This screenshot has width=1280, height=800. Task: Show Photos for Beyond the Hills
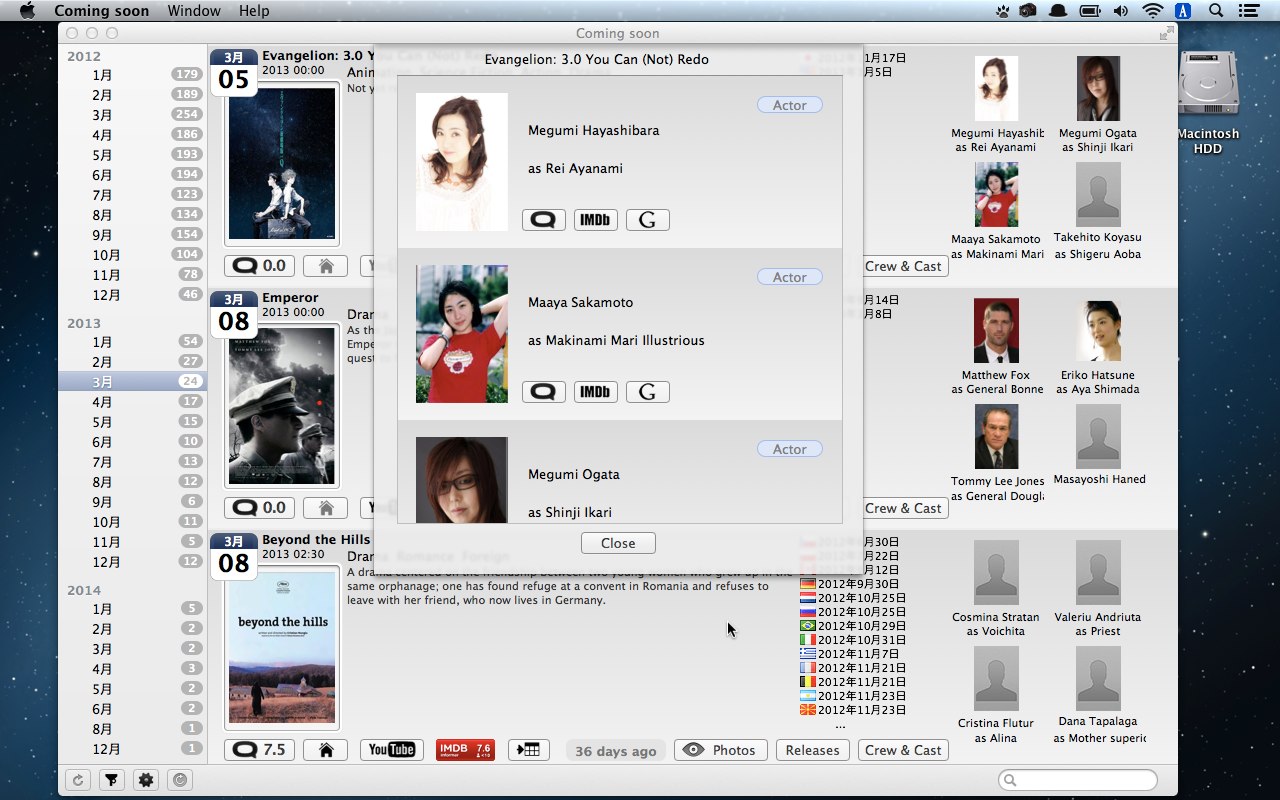tap(721, 750)
